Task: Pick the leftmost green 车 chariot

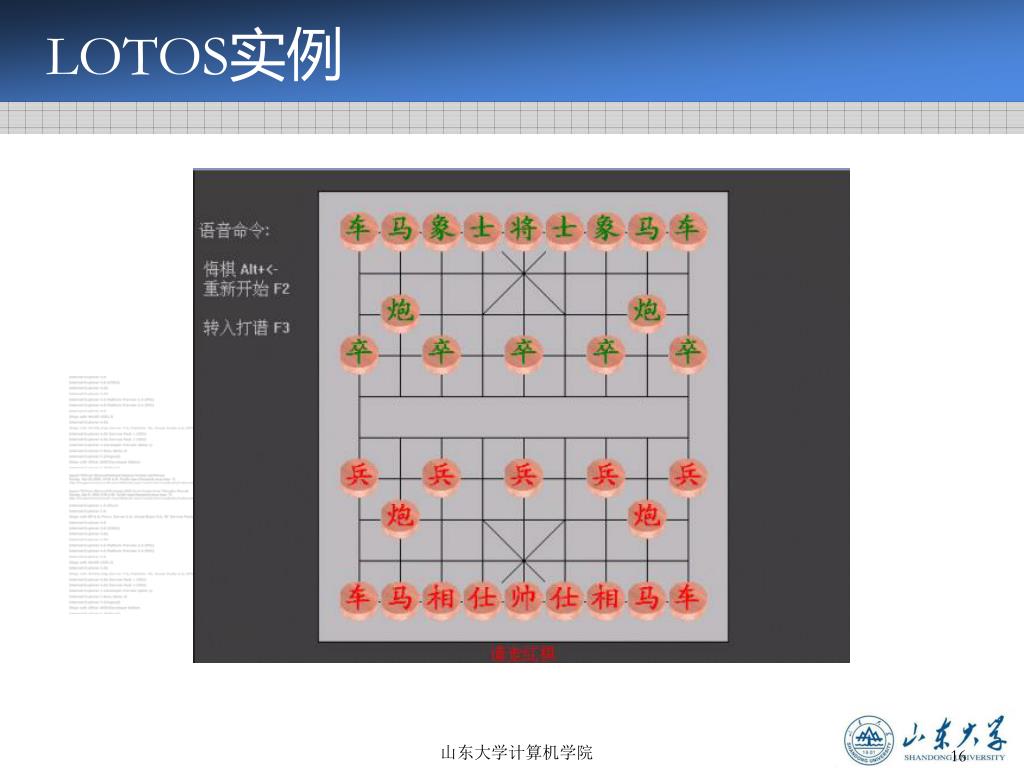Action: tap(359, 231)
